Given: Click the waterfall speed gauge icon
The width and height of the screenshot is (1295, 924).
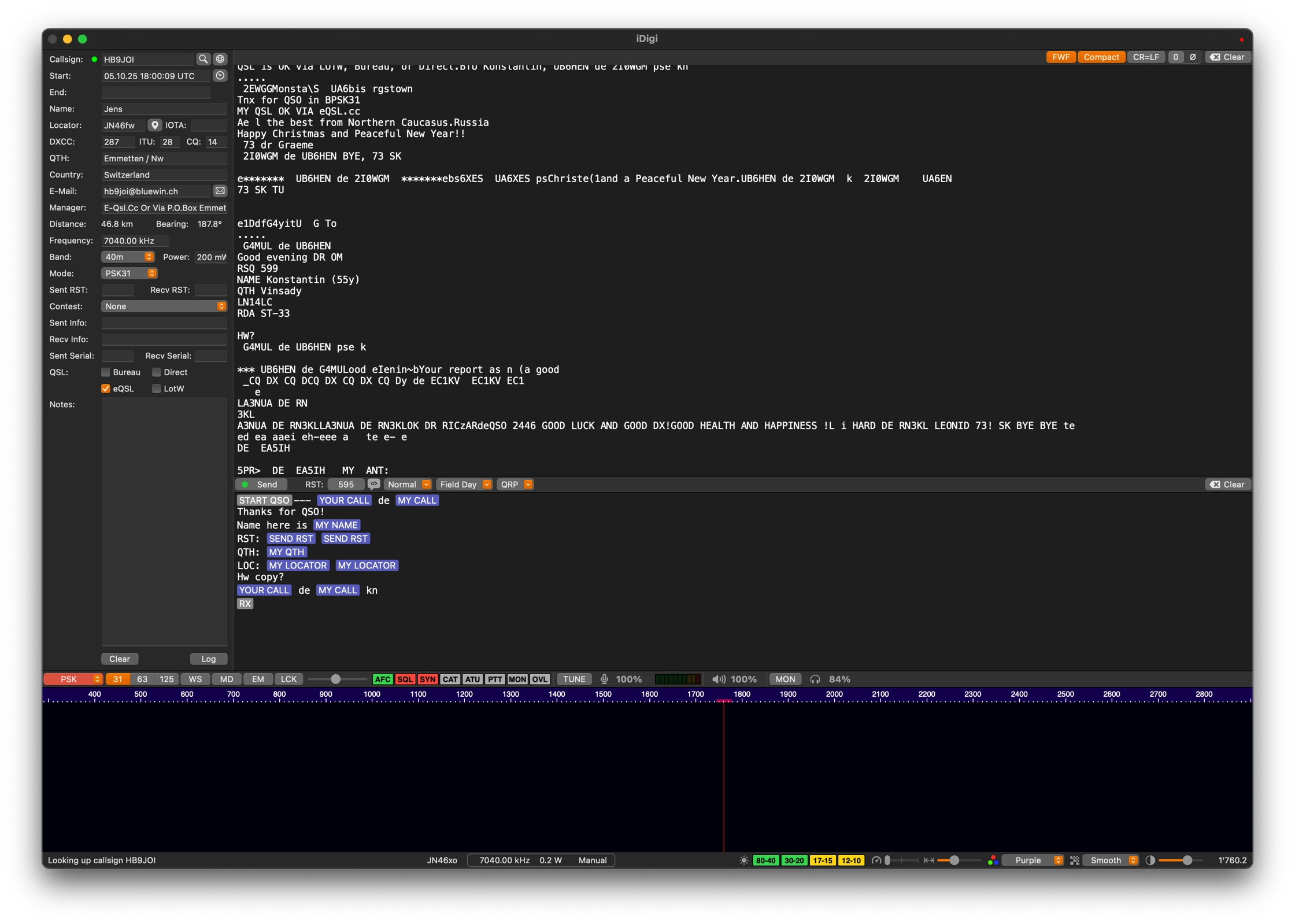Looking at the screenshot, I should 876,860.
